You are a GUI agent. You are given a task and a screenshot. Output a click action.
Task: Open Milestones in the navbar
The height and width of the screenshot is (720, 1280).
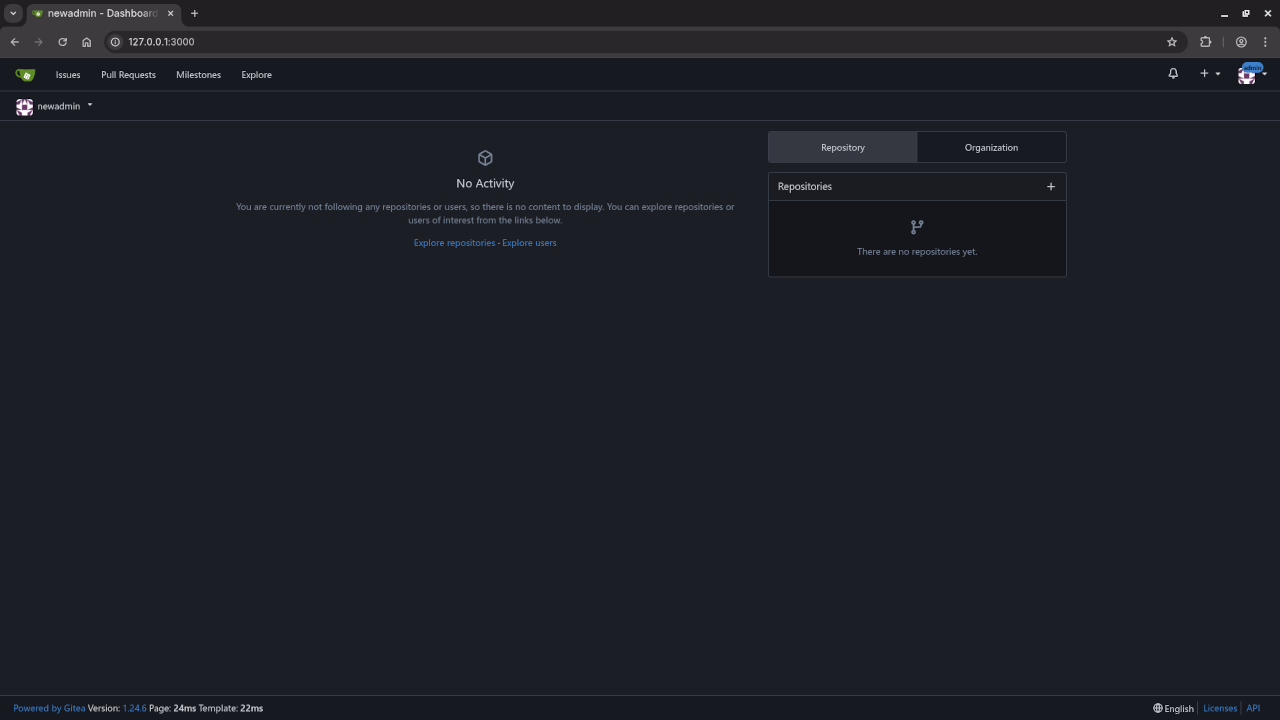click(198, 75)
